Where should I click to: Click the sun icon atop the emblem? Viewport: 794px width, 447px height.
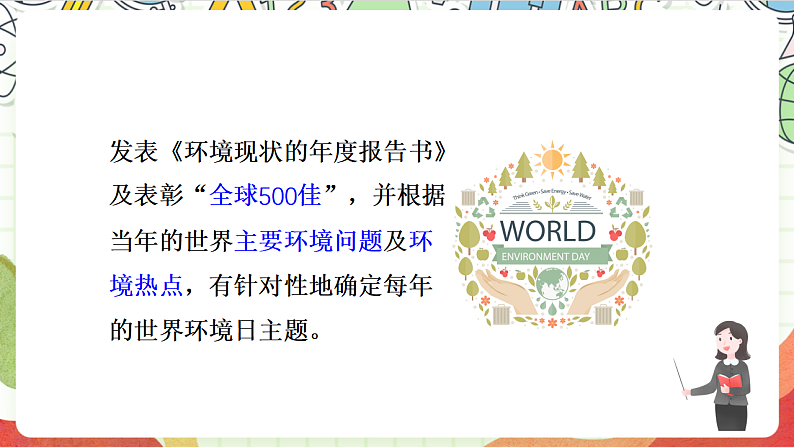(552, 159)
